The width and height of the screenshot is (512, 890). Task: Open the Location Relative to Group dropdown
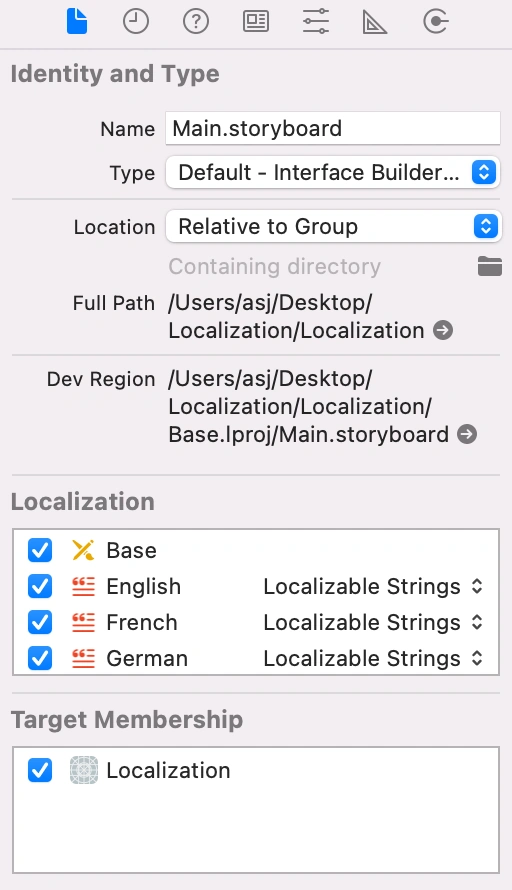(333, 226)
